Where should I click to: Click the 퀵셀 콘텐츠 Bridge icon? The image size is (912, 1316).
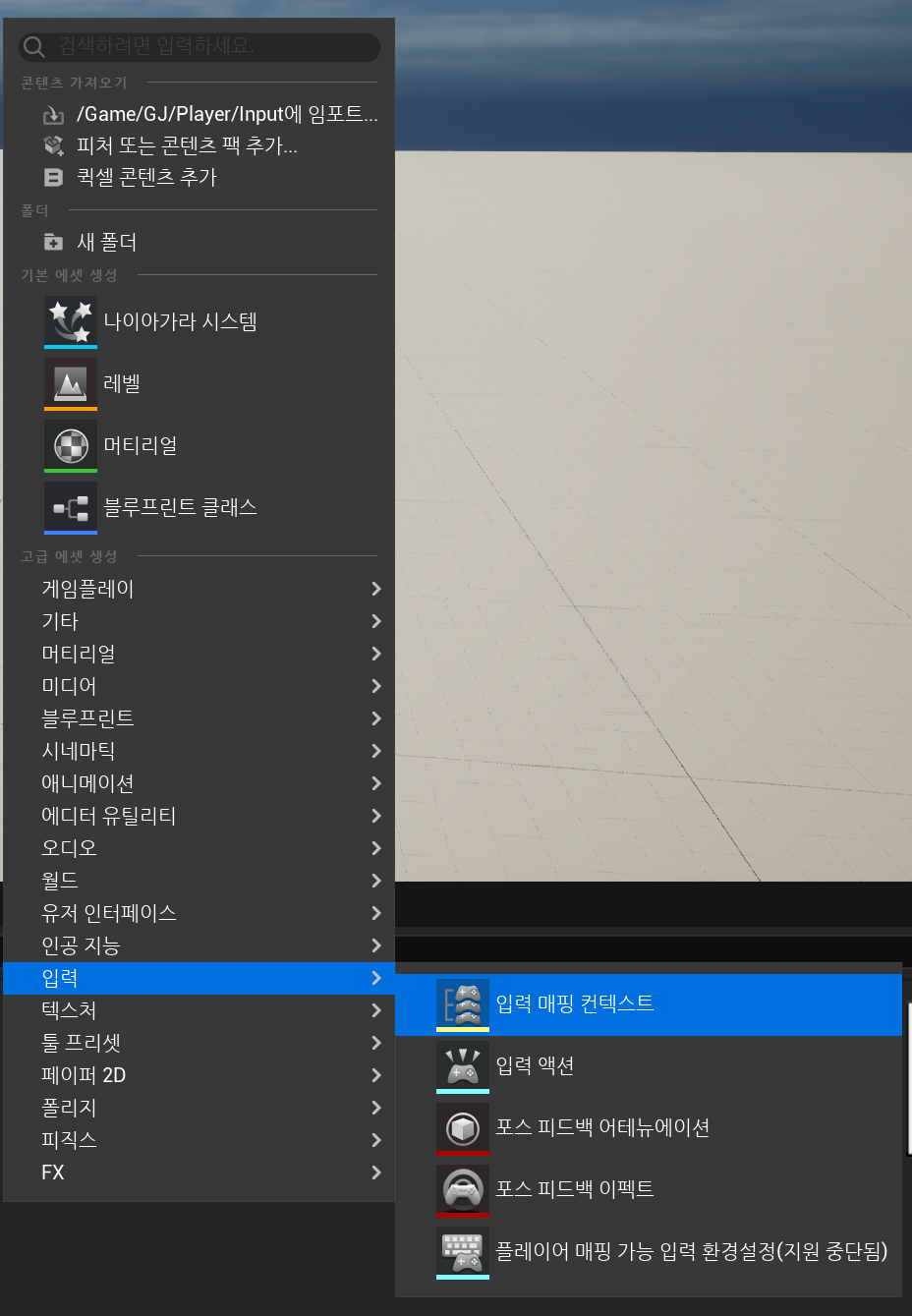(54, 177)
